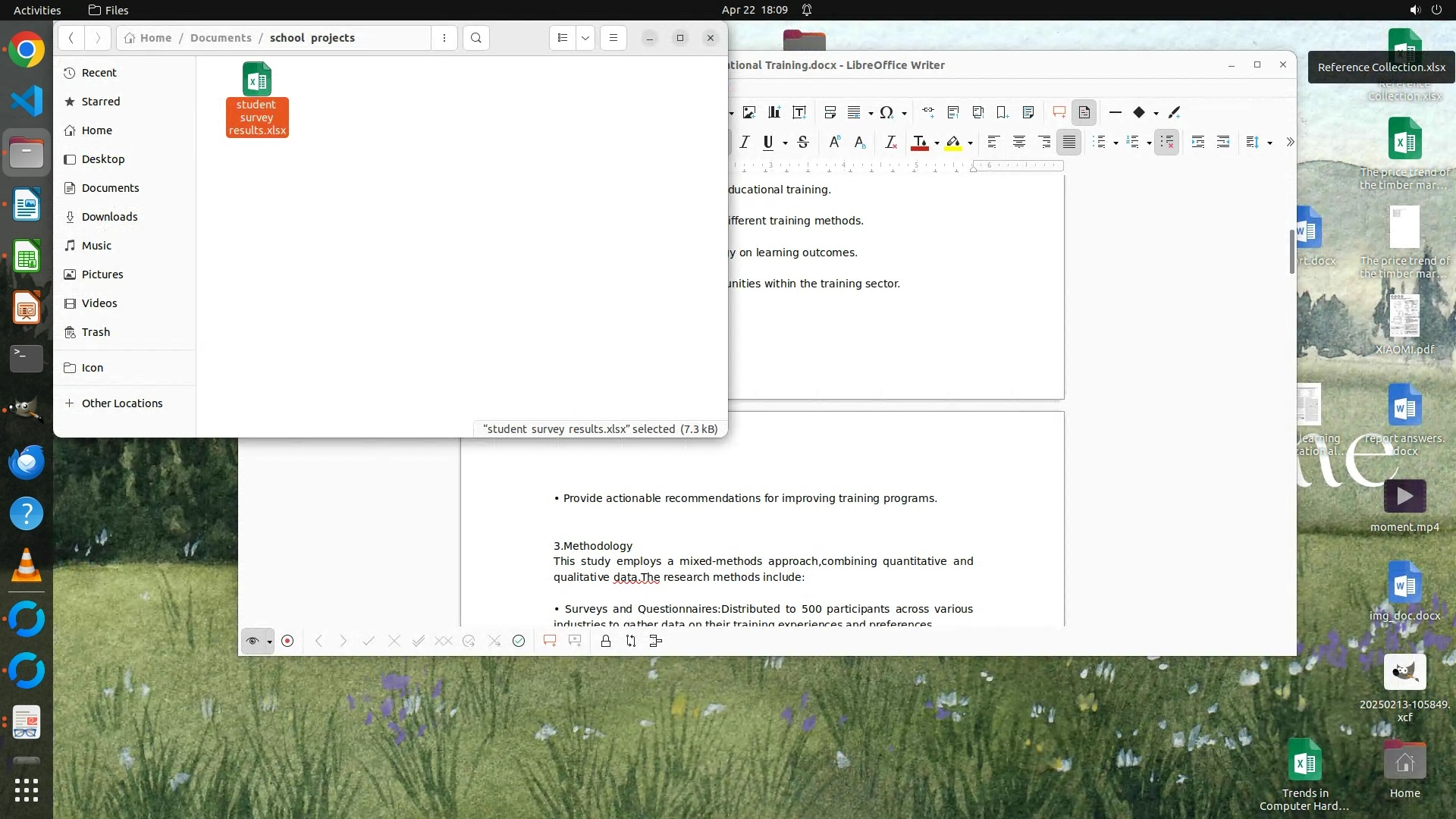Click the Insert Hyperlink icon
This screenshot has width=1456, height=819.
pos(928,112)
